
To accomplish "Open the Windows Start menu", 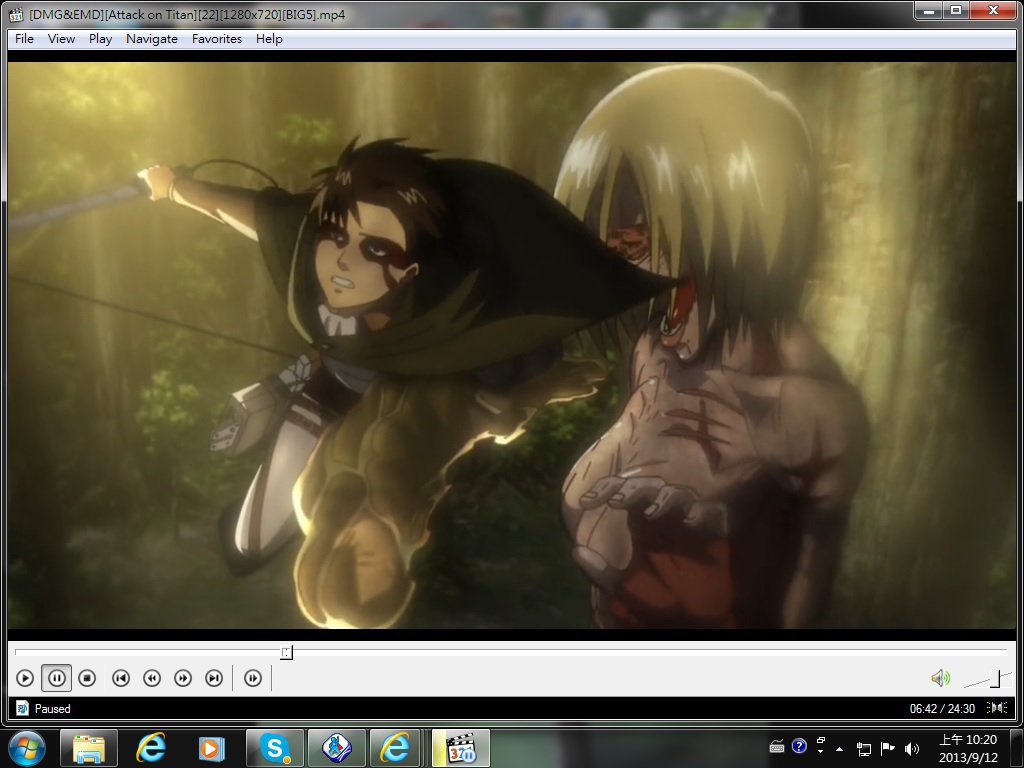I will [26, 748].
